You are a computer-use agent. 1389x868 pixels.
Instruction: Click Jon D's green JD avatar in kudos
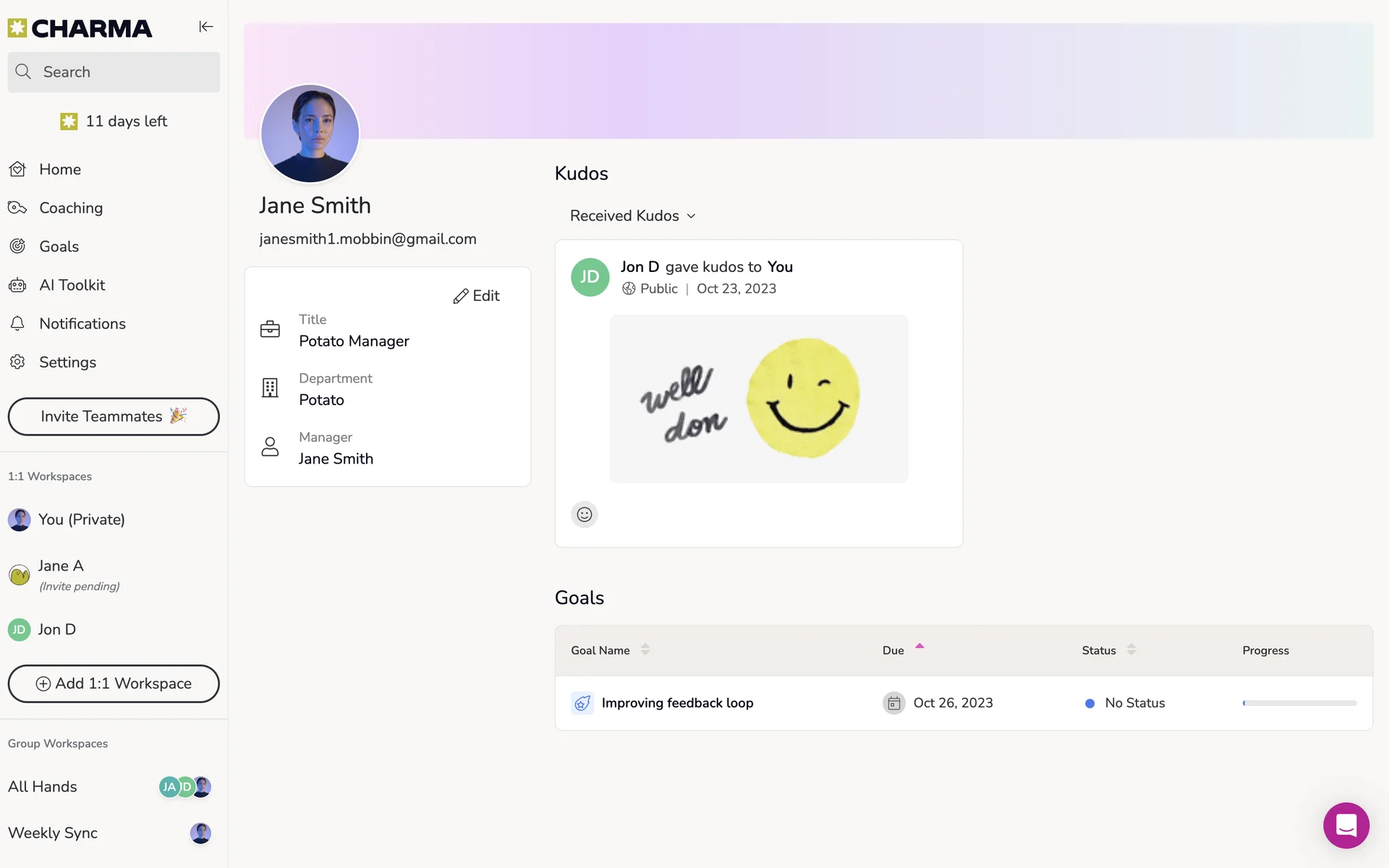pos(590,277)
